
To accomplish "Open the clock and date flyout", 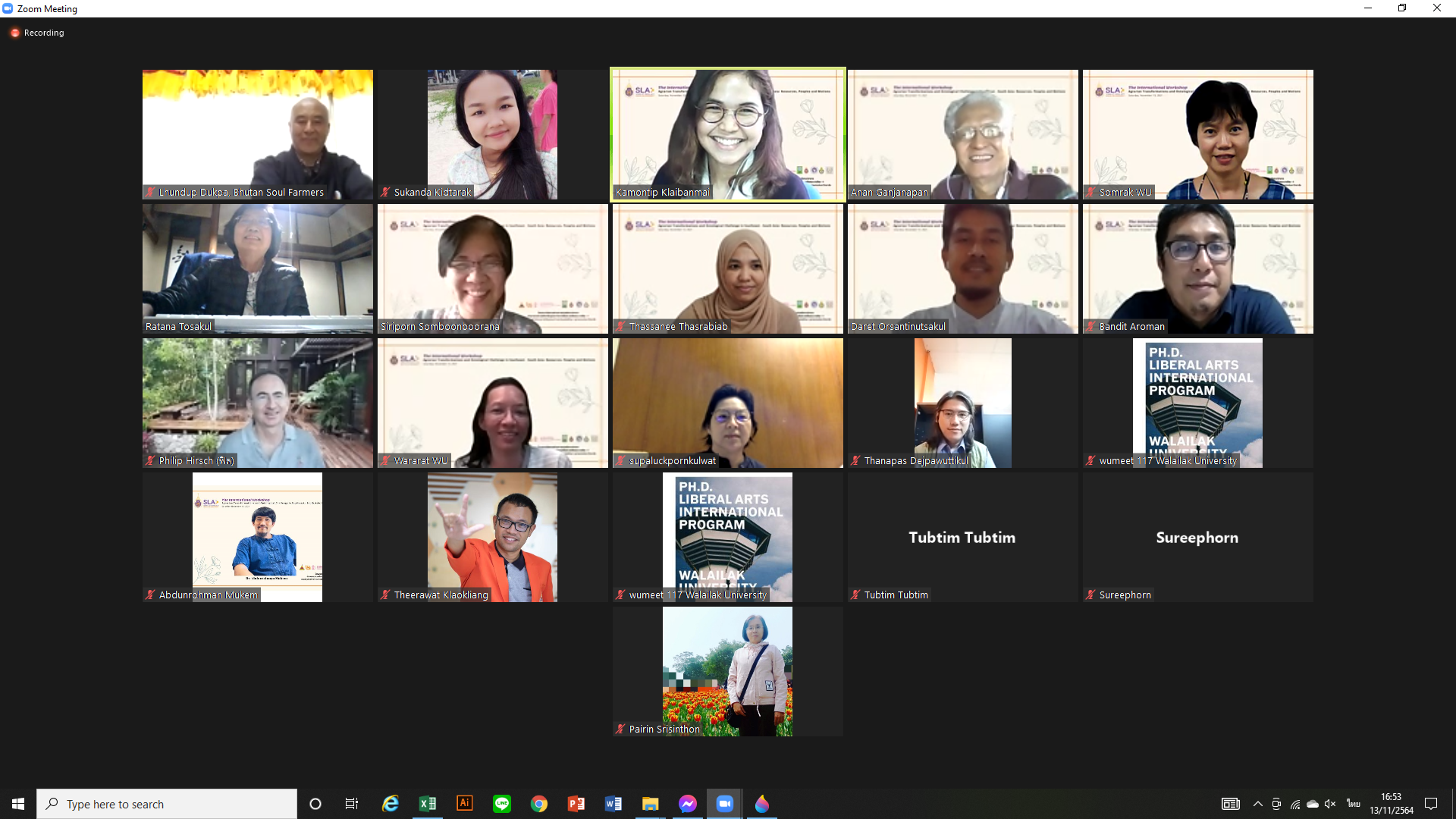I will click(1392, 804).
